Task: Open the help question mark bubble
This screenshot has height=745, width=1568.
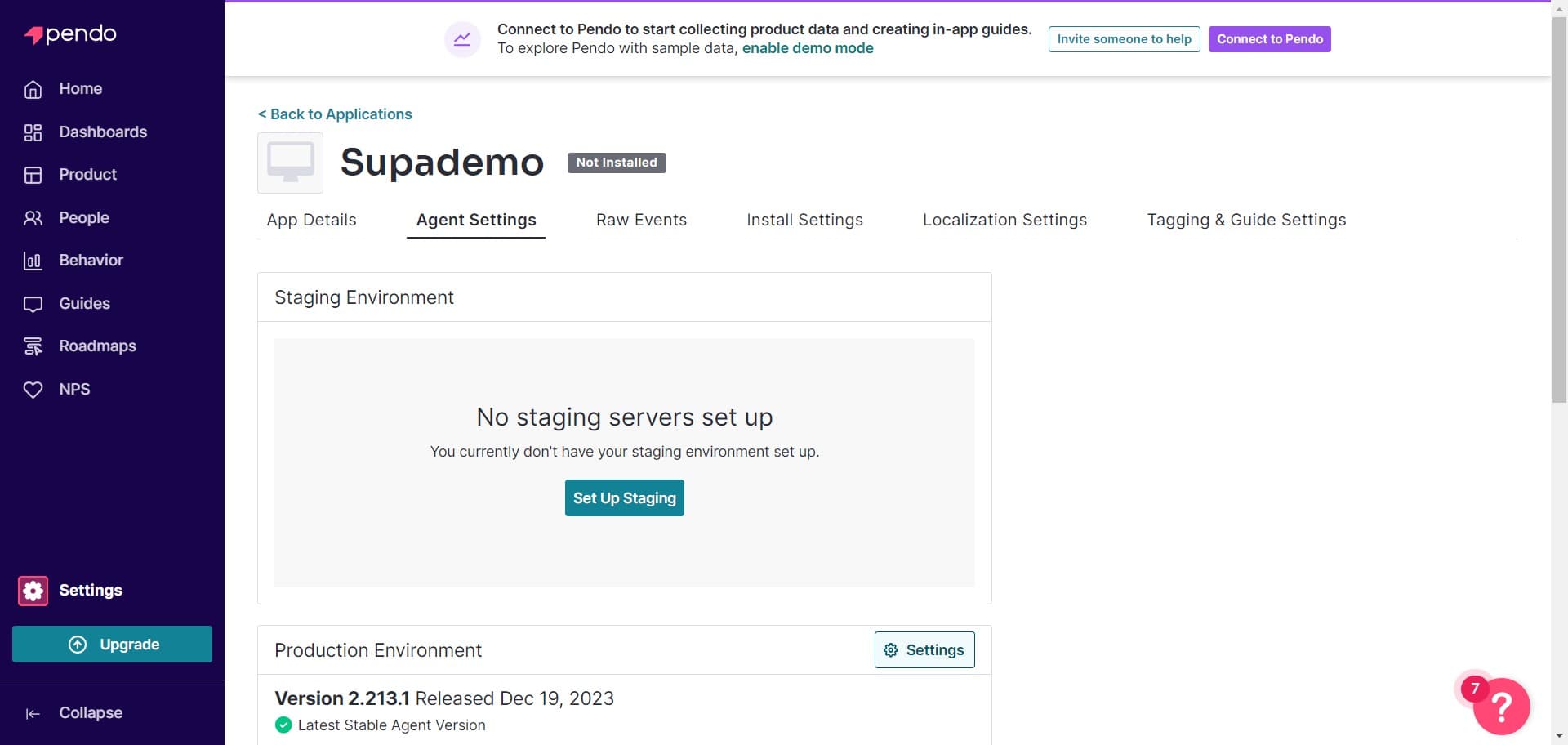Action: [x=1501, y=707]
